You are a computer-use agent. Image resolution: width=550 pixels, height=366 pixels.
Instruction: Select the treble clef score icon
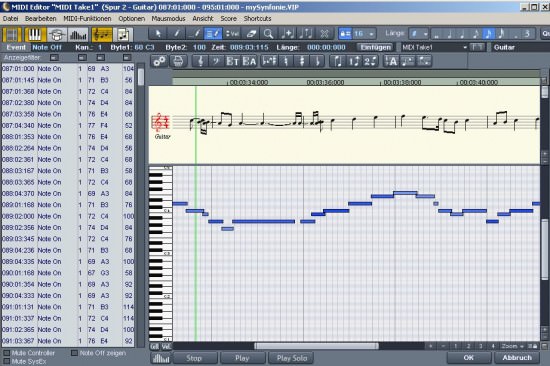point(200,61)
